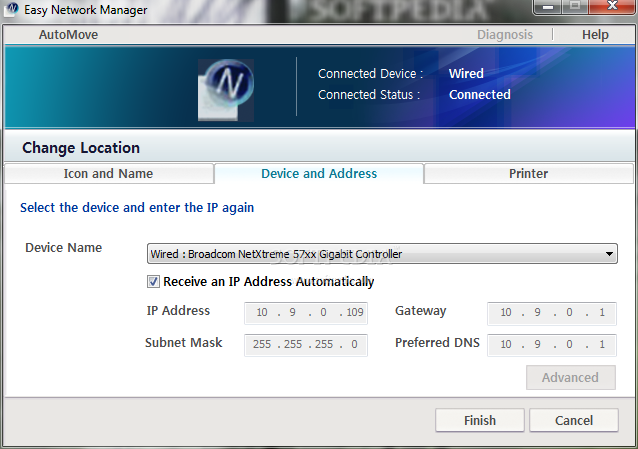The width and height of the screenshot is (638, 449).
Task: Click the 'Easy Network Manager' title text
Action: pos(85,9)
